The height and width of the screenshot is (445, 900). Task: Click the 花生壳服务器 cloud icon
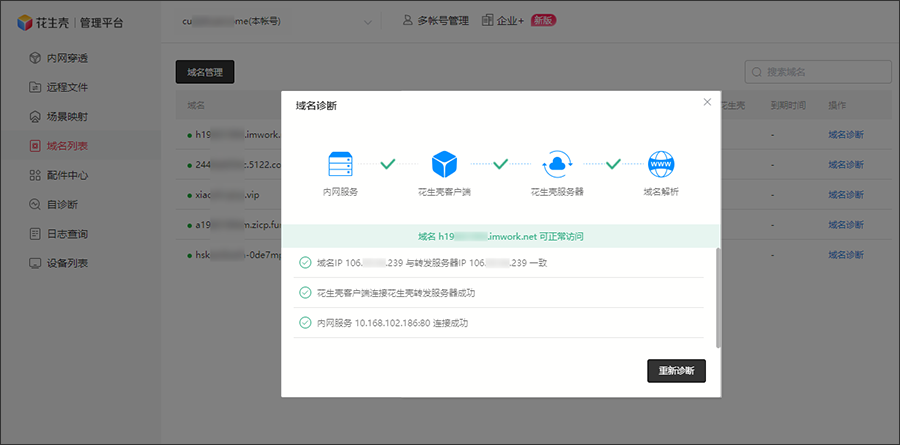(557, 164)
